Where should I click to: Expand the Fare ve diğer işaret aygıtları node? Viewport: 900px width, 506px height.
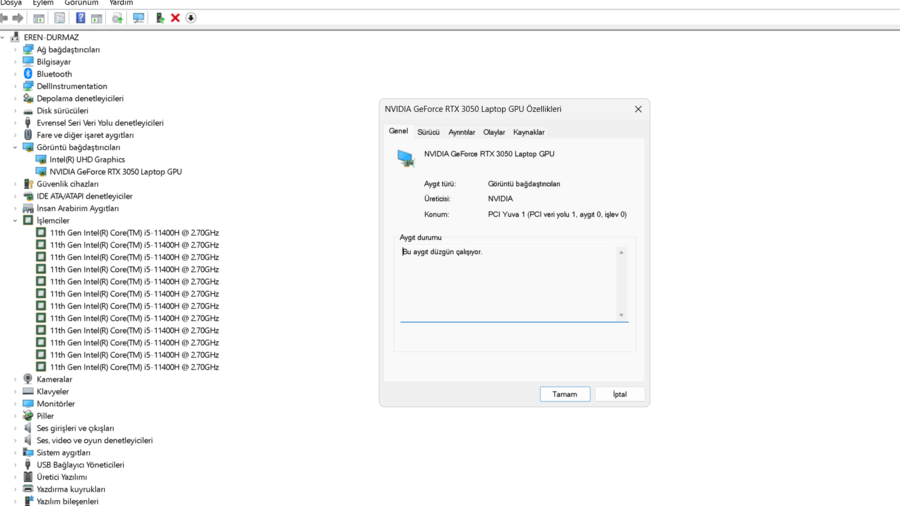pyautogui.click(x=15, y=135)
